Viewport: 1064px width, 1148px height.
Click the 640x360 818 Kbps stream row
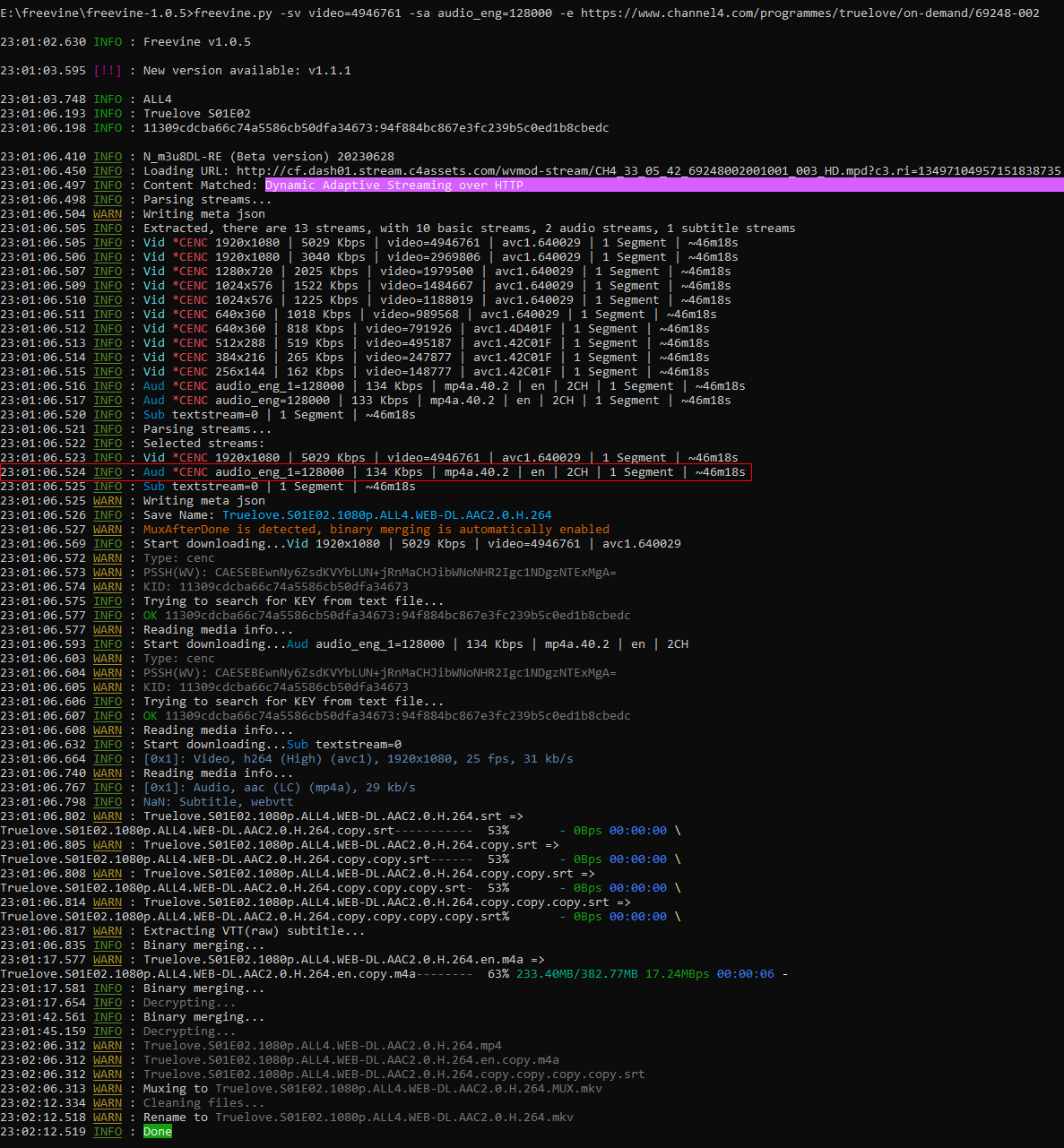427,329
